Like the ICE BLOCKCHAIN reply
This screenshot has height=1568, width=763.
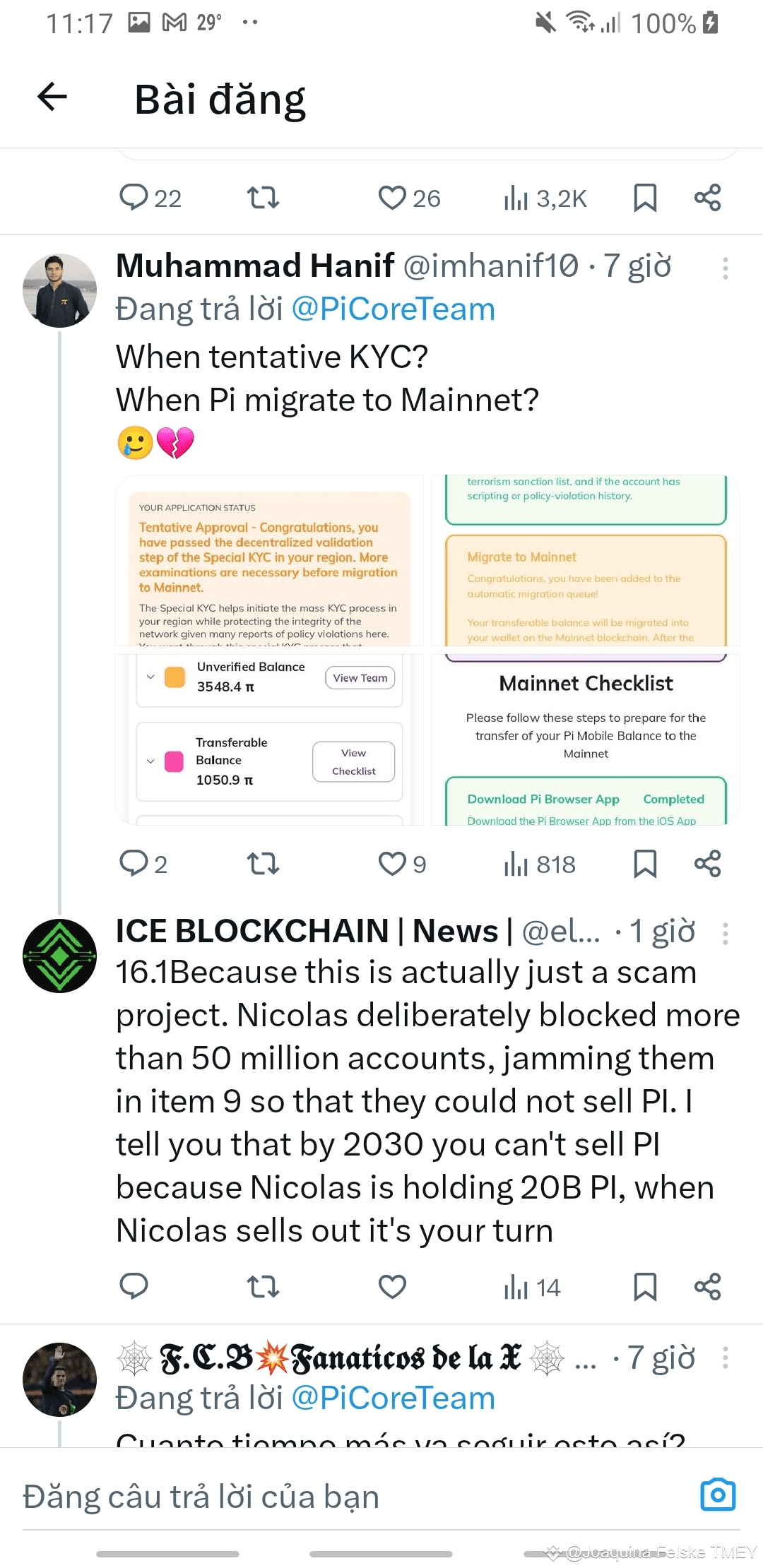click(x=392, y=1287)
